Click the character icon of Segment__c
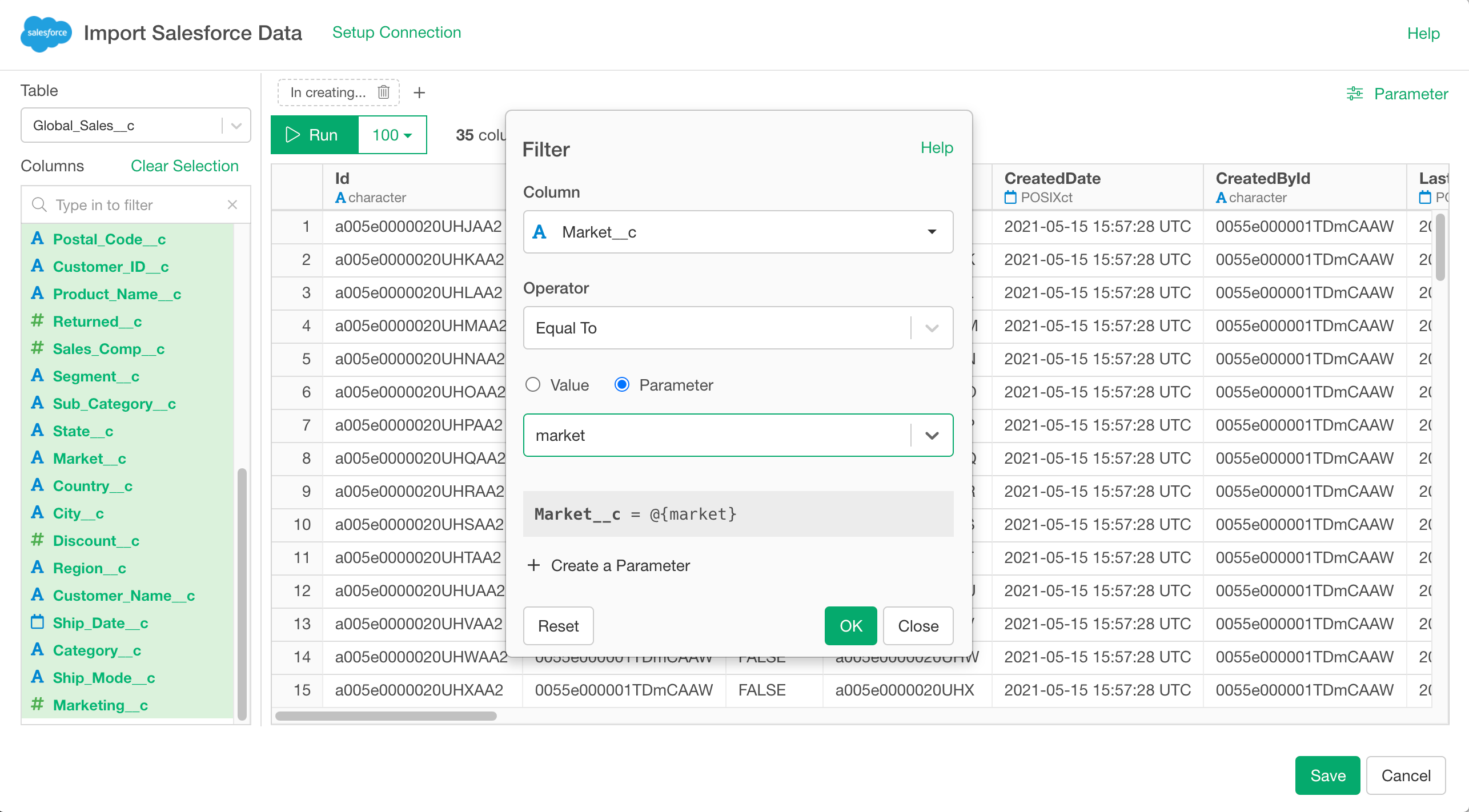The image size is (1469, 812). (38, 376)
